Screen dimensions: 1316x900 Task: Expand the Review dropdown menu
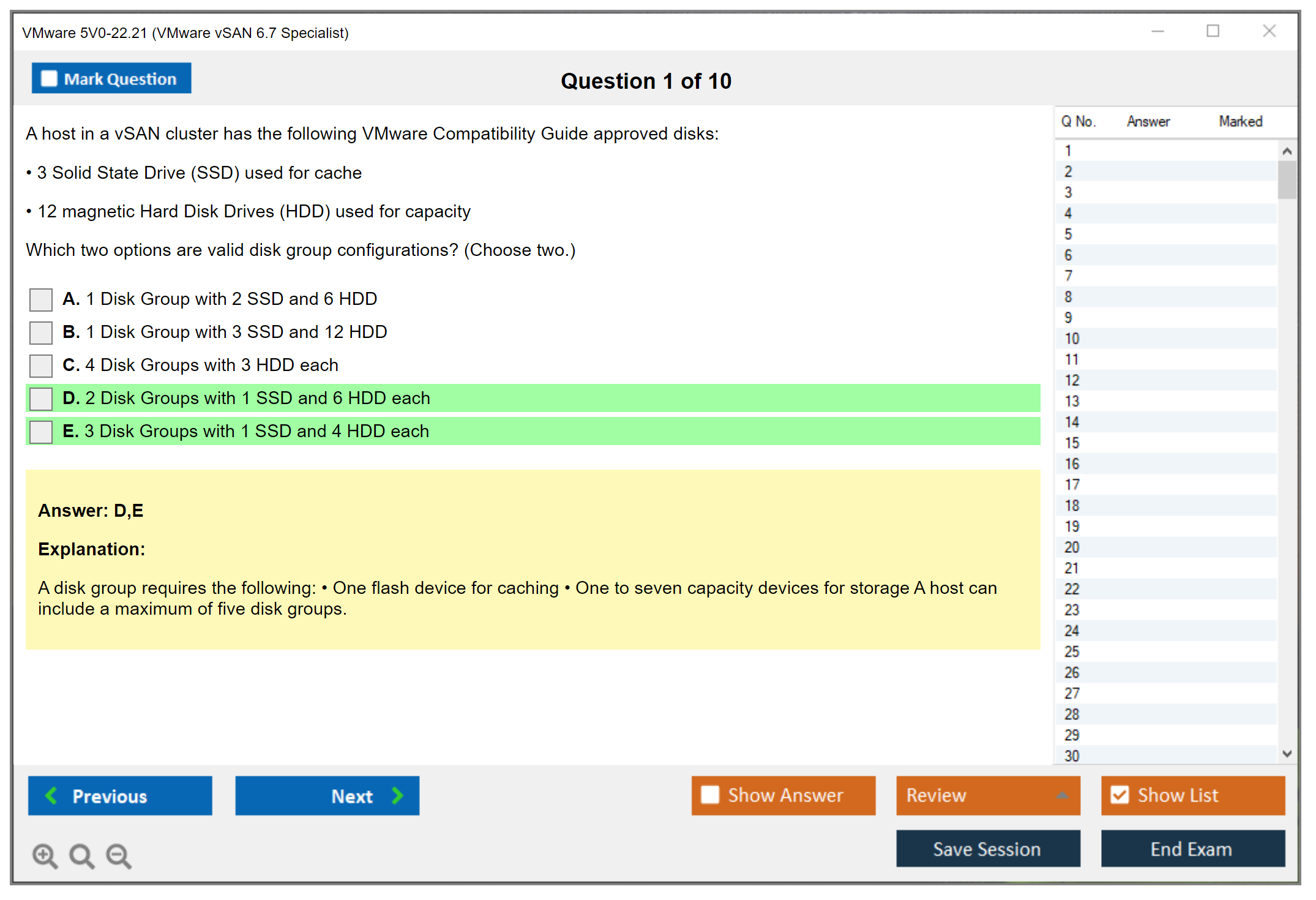point(1062,795)
